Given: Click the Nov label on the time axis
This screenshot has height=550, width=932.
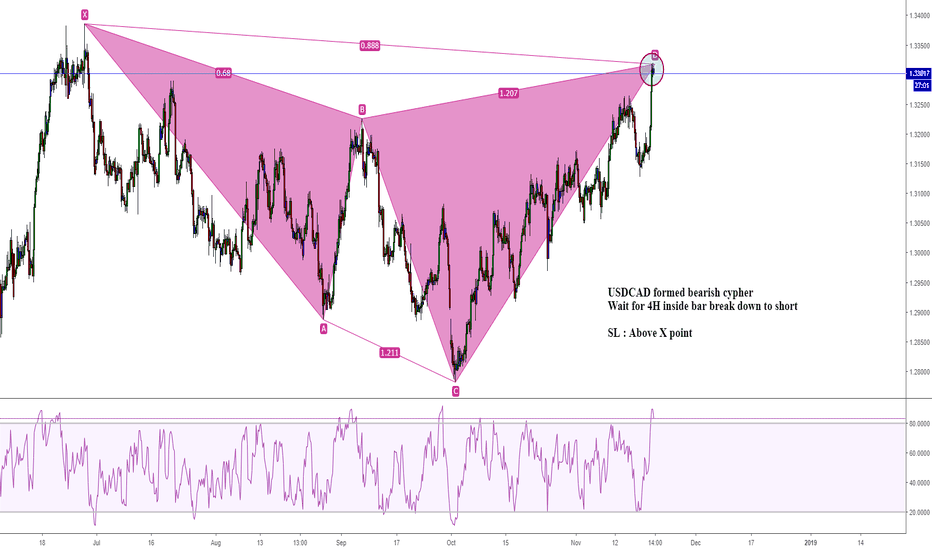Looking at the screenshot, I should pos(575,543).
